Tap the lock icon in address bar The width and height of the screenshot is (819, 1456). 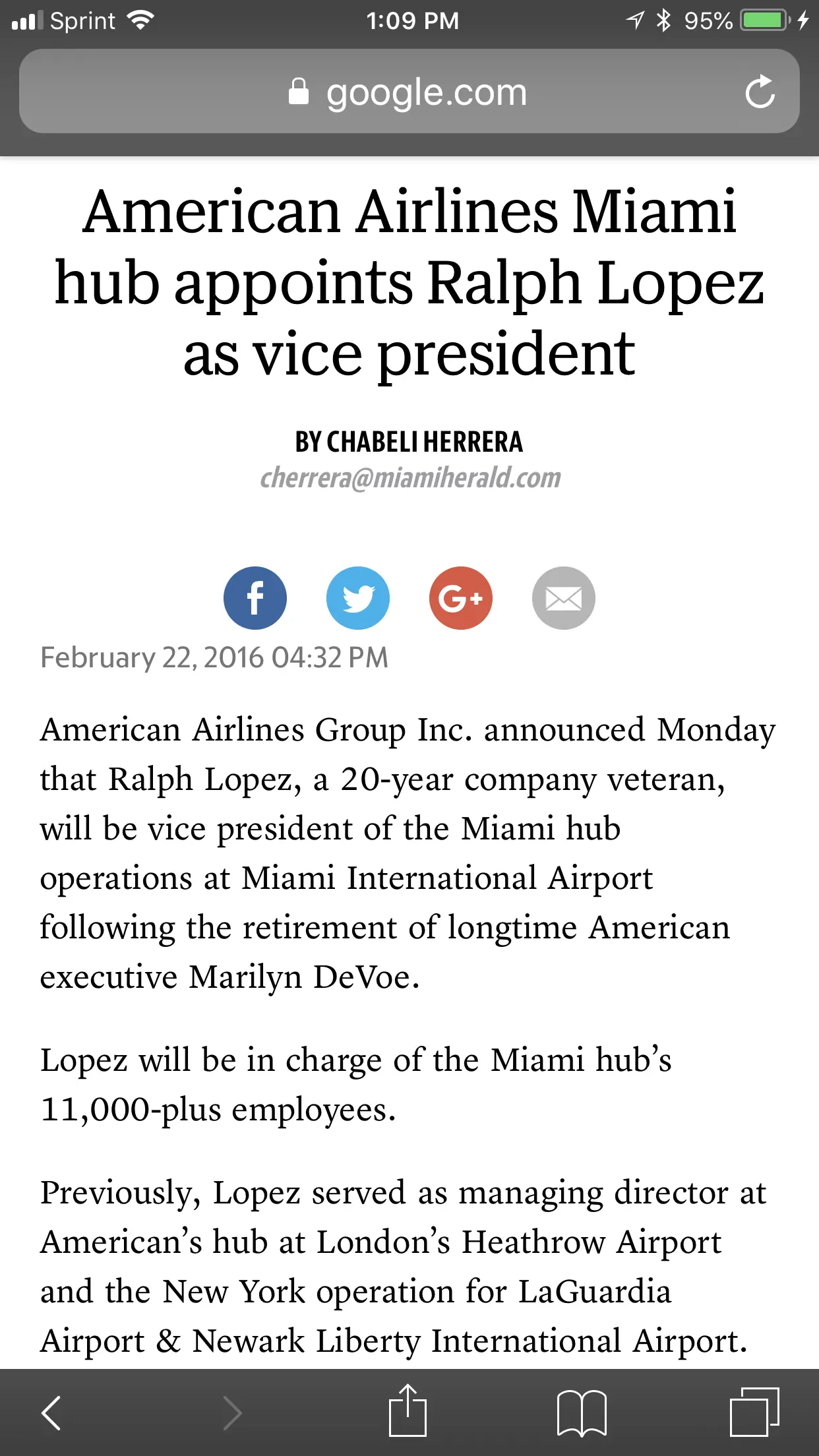pyautogui.click(x=298, y=92)
